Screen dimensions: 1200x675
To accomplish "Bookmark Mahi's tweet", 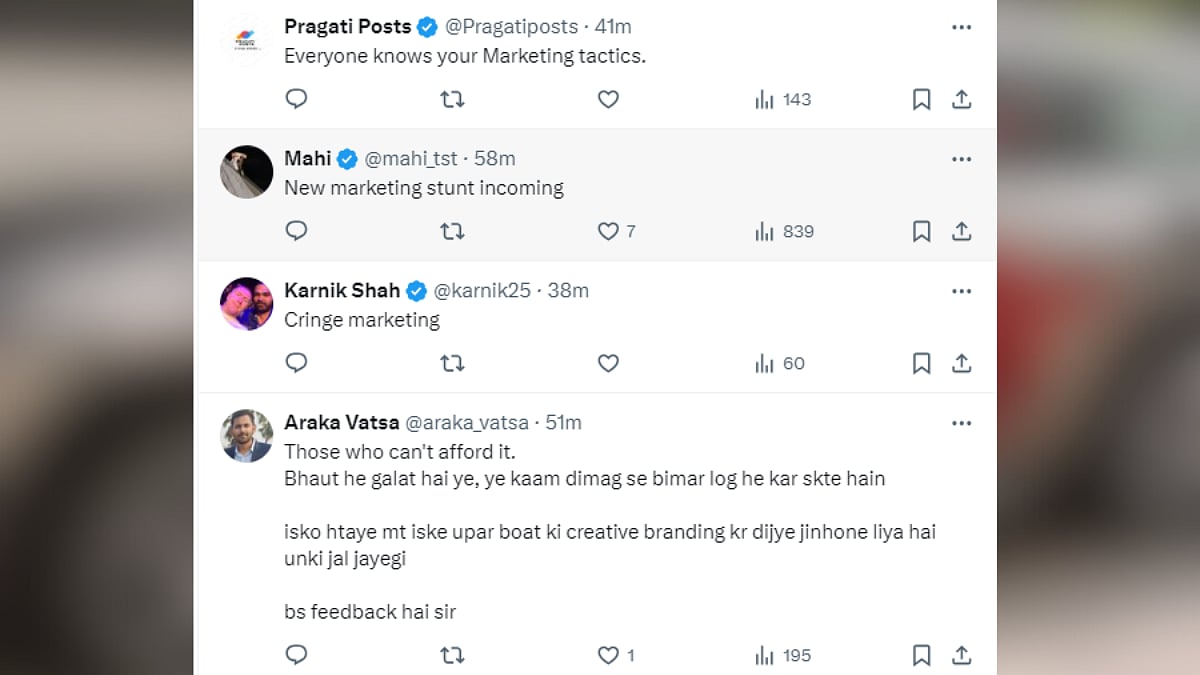I will [x=921, y=231].
